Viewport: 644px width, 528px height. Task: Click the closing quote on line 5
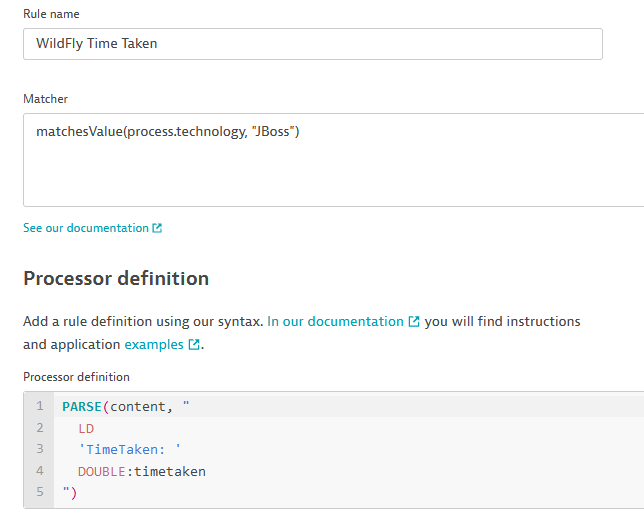(x=66, y=490)
